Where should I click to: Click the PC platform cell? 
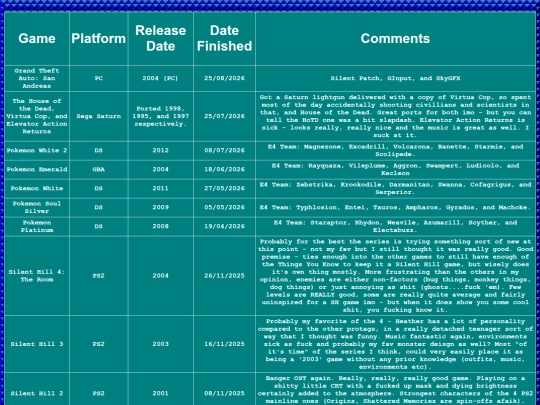[98, 78]
